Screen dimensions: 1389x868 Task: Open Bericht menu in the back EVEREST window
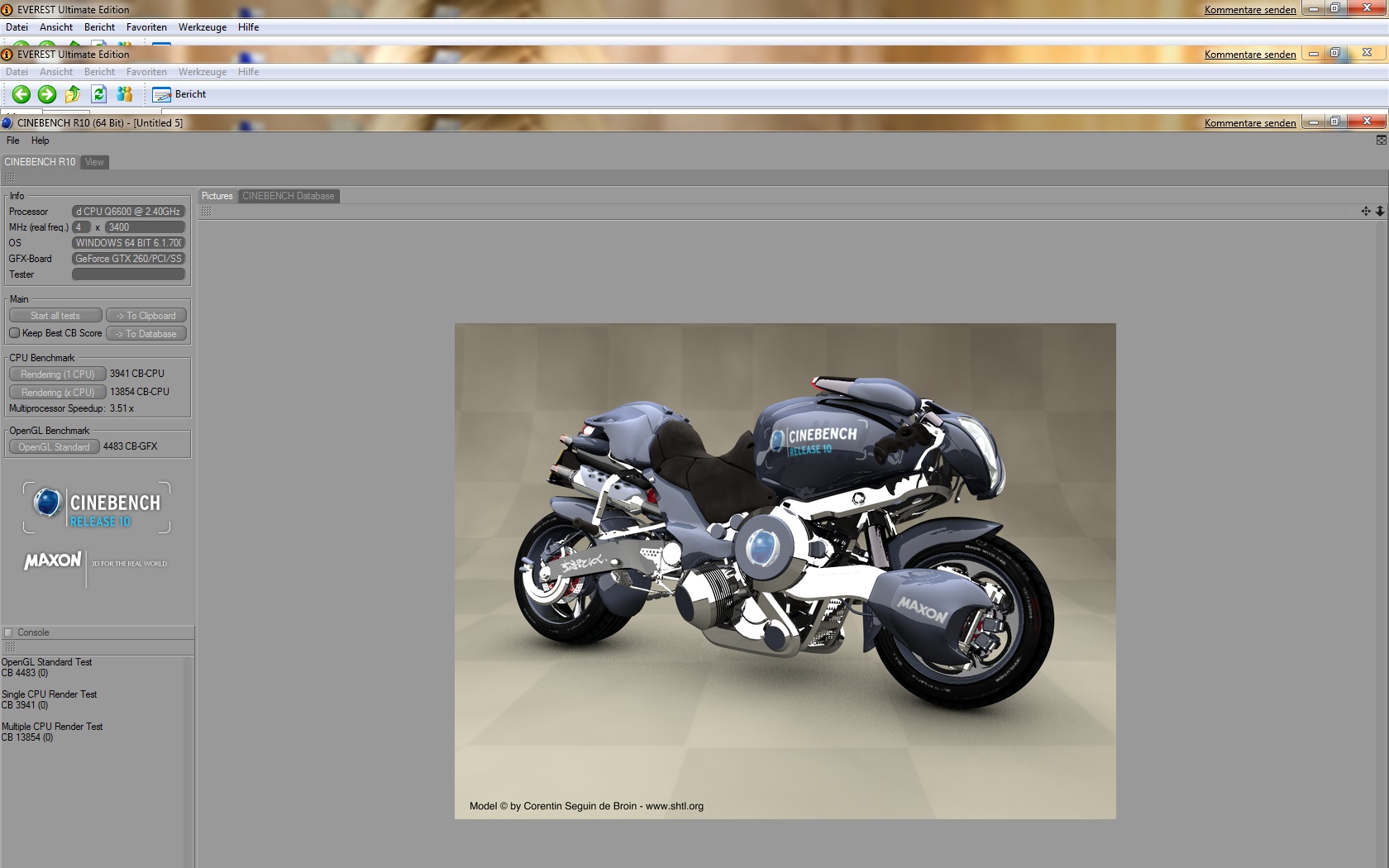click(99, 27)
